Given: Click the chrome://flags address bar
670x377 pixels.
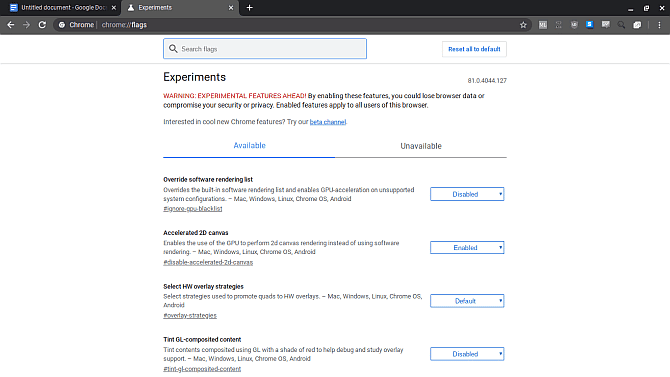Looking at the screenshot, I should (291, 25).
